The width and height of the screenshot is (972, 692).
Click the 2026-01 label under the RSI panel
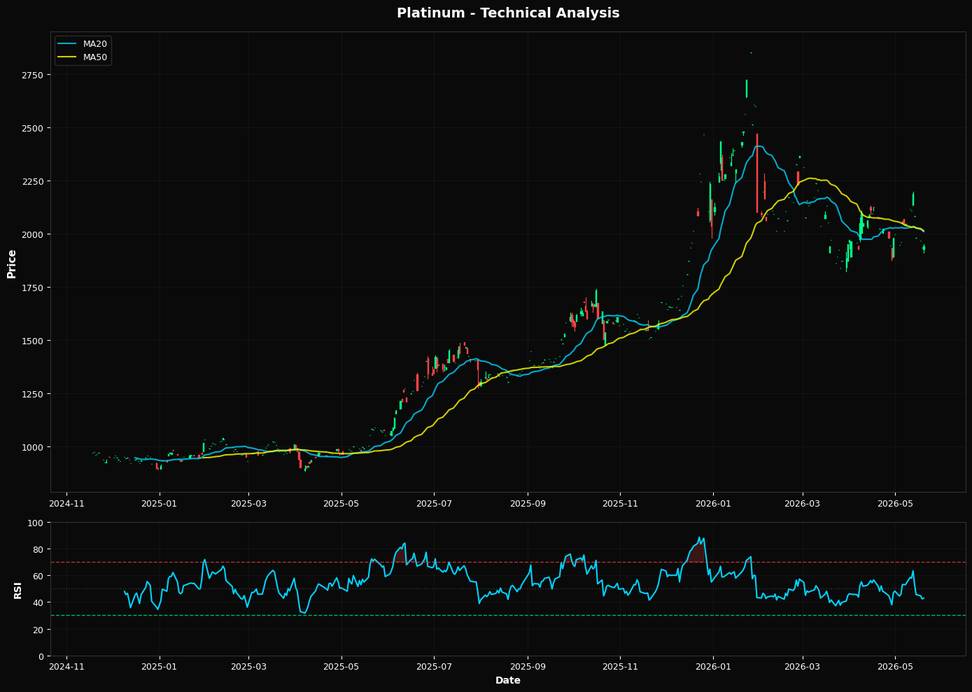714,667
